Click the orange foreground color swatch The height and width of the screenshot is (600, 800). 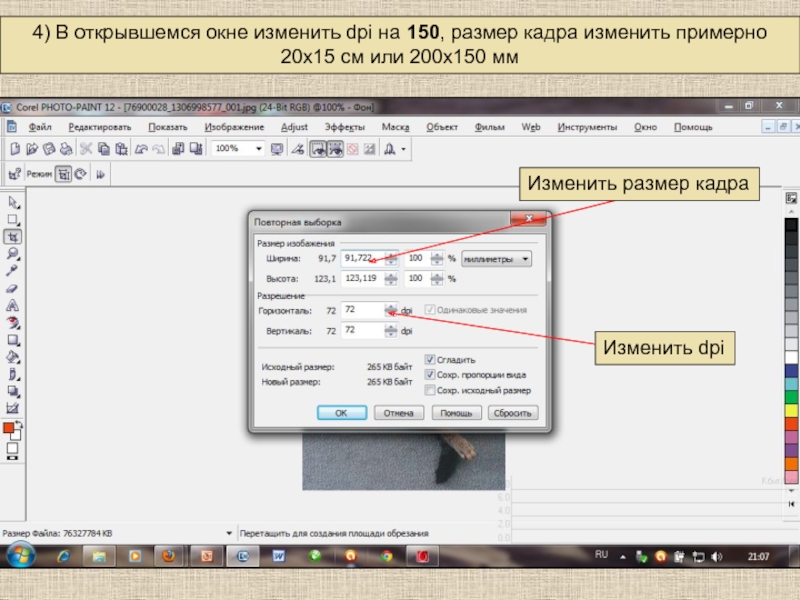tap(9, 428)
